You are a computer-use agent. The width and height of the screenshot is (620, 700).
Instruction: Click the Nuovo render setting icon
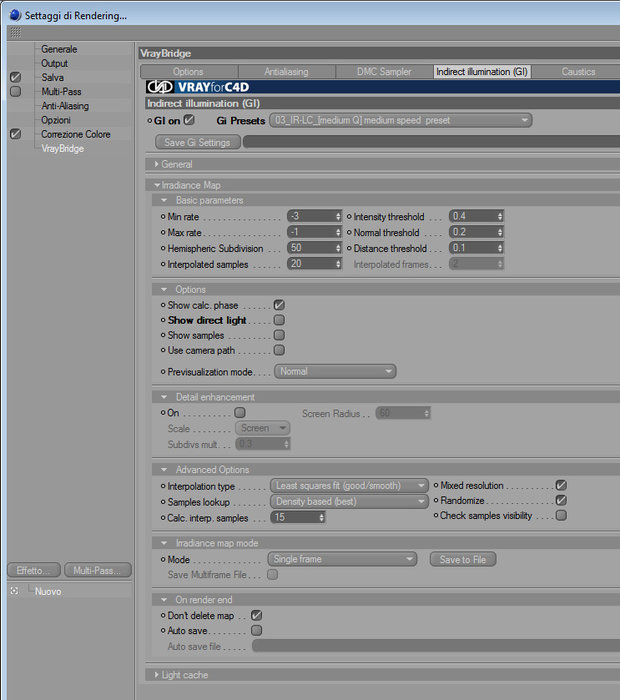(x=14, y=591)
